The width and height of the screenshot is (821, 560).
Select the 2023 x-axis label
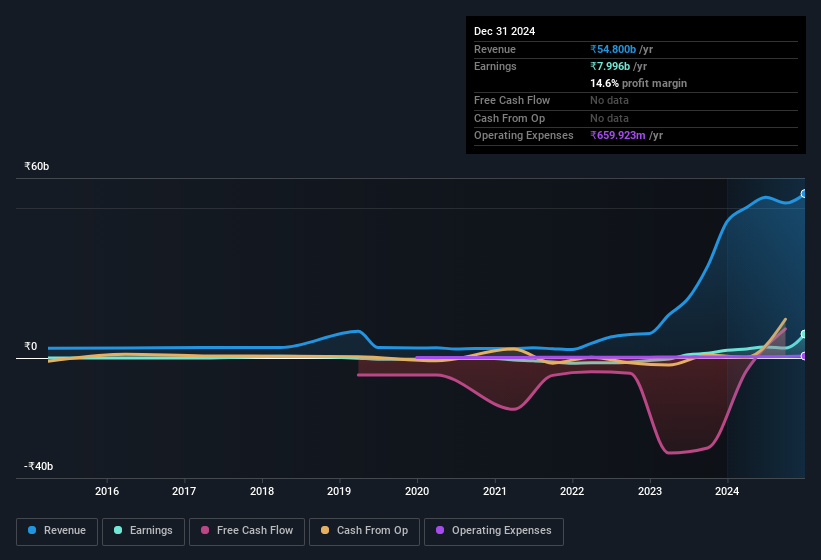click(x=650, y=491)
